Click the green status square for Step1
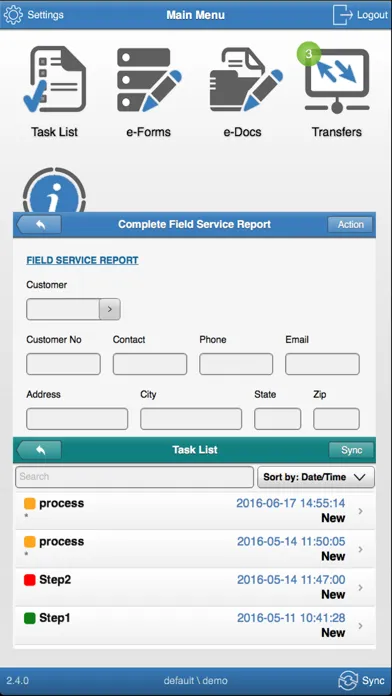 click(30, 618)
